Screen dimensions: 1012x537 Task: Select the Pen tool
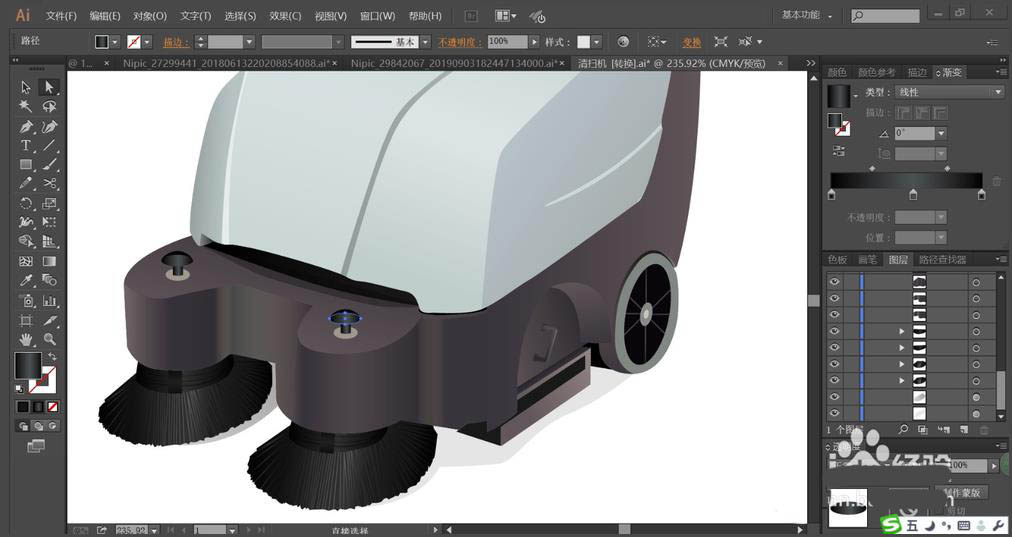[25, 126]
